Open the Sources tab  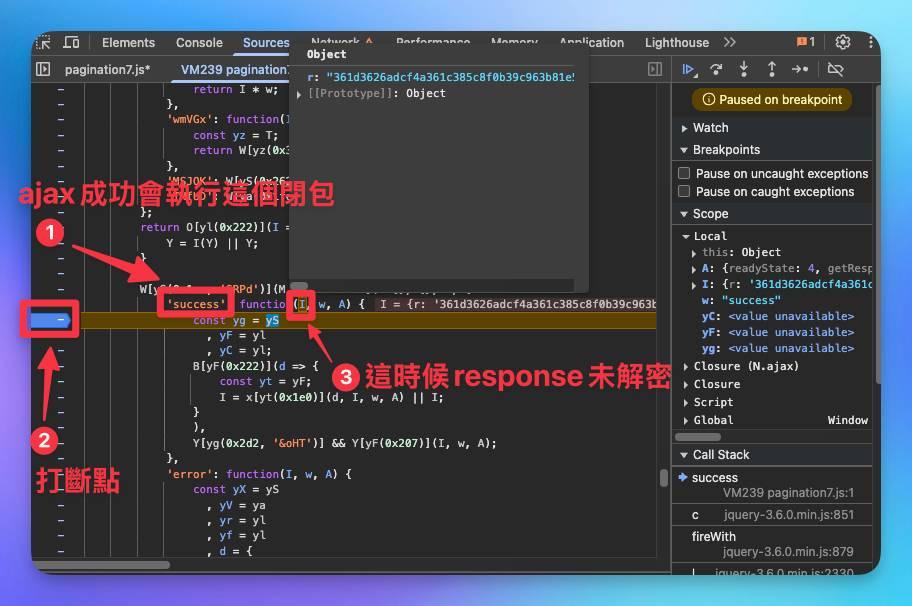pos(266,42)
